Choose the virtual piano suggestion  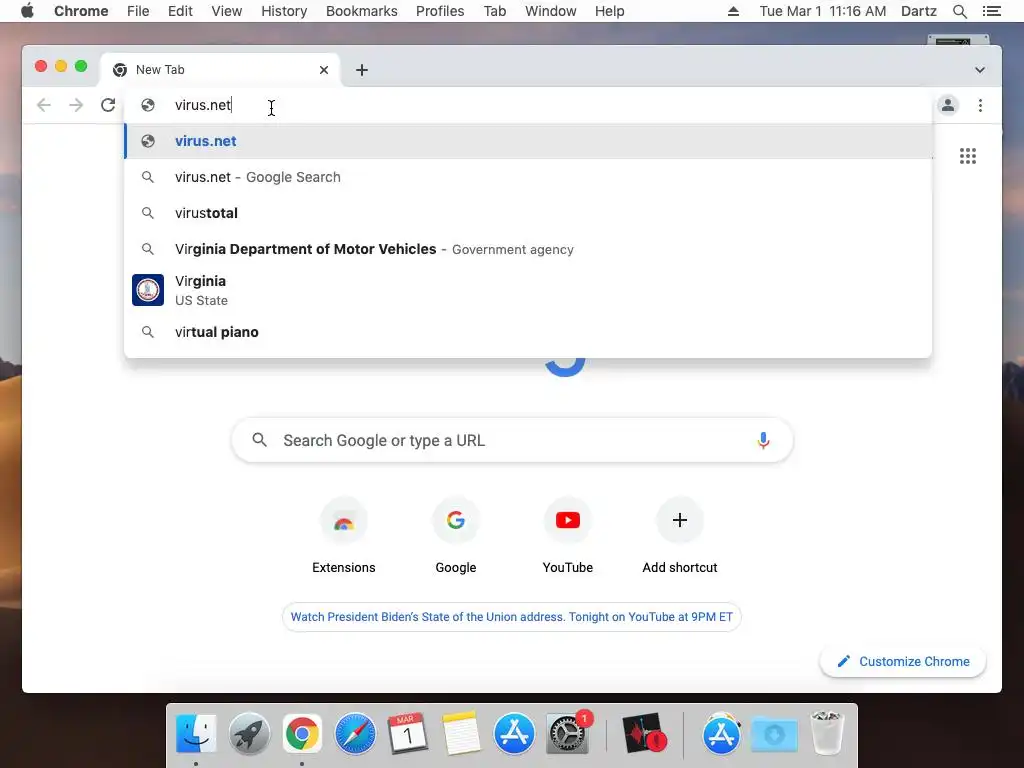(528, 332)
